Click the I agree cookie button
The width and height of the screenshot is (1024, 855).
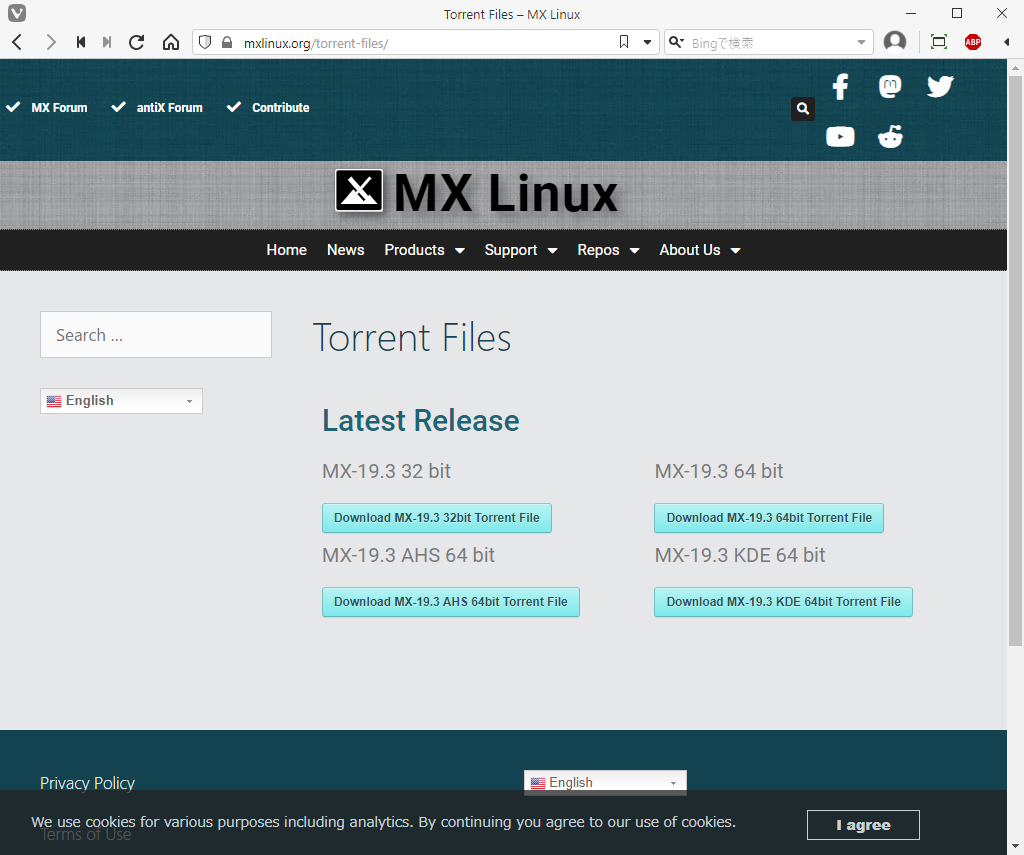863,825
